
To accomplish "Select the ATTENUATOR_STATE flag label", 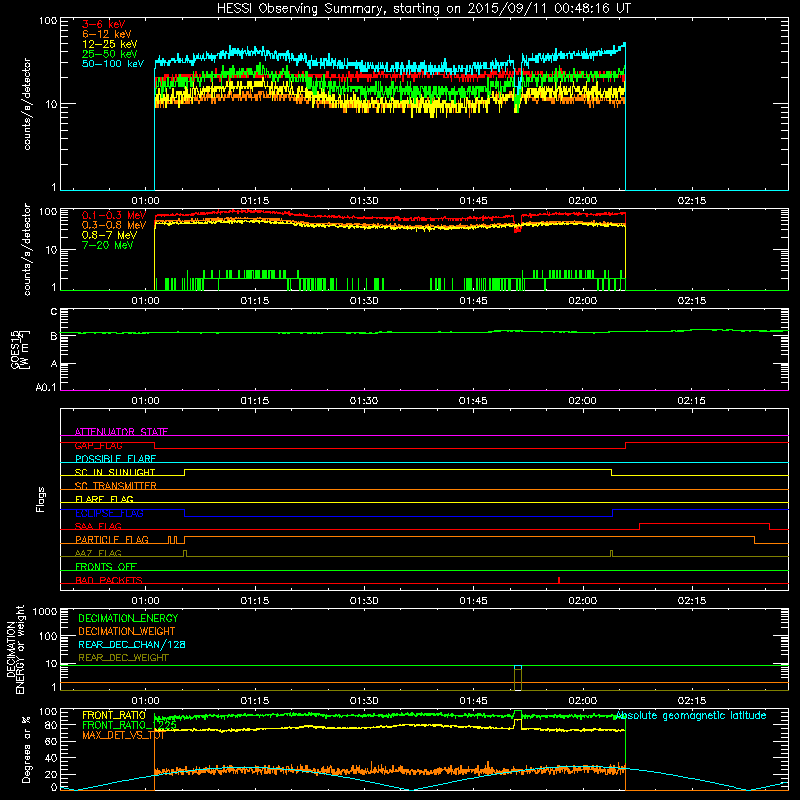I will point(121,432).
